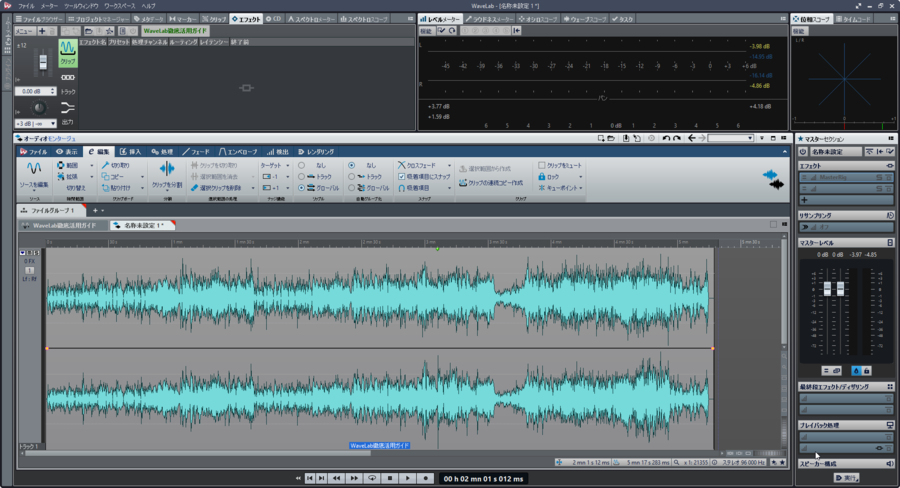
Task: Click the Stop button in transport bar
Action: coord(390,478)
